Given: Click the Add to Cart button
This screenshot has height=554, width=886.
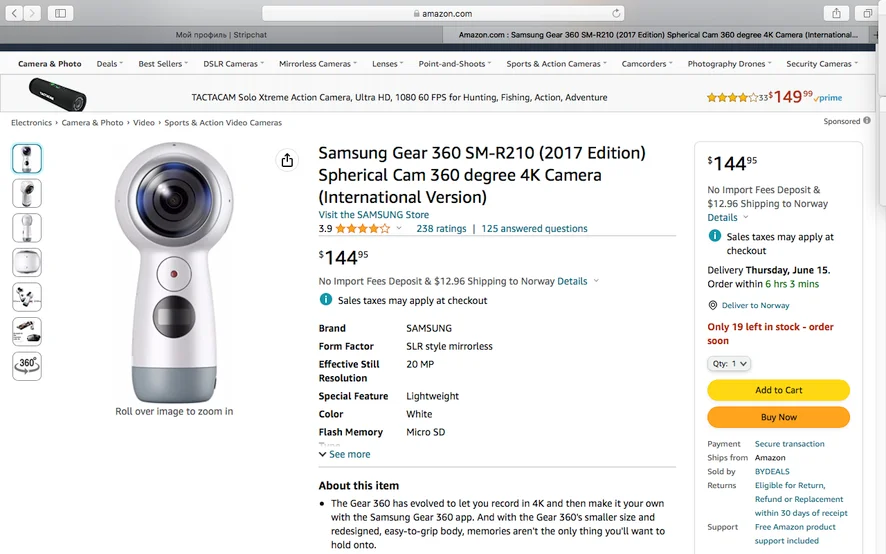Looking at the screenshot, I should 778,390.
